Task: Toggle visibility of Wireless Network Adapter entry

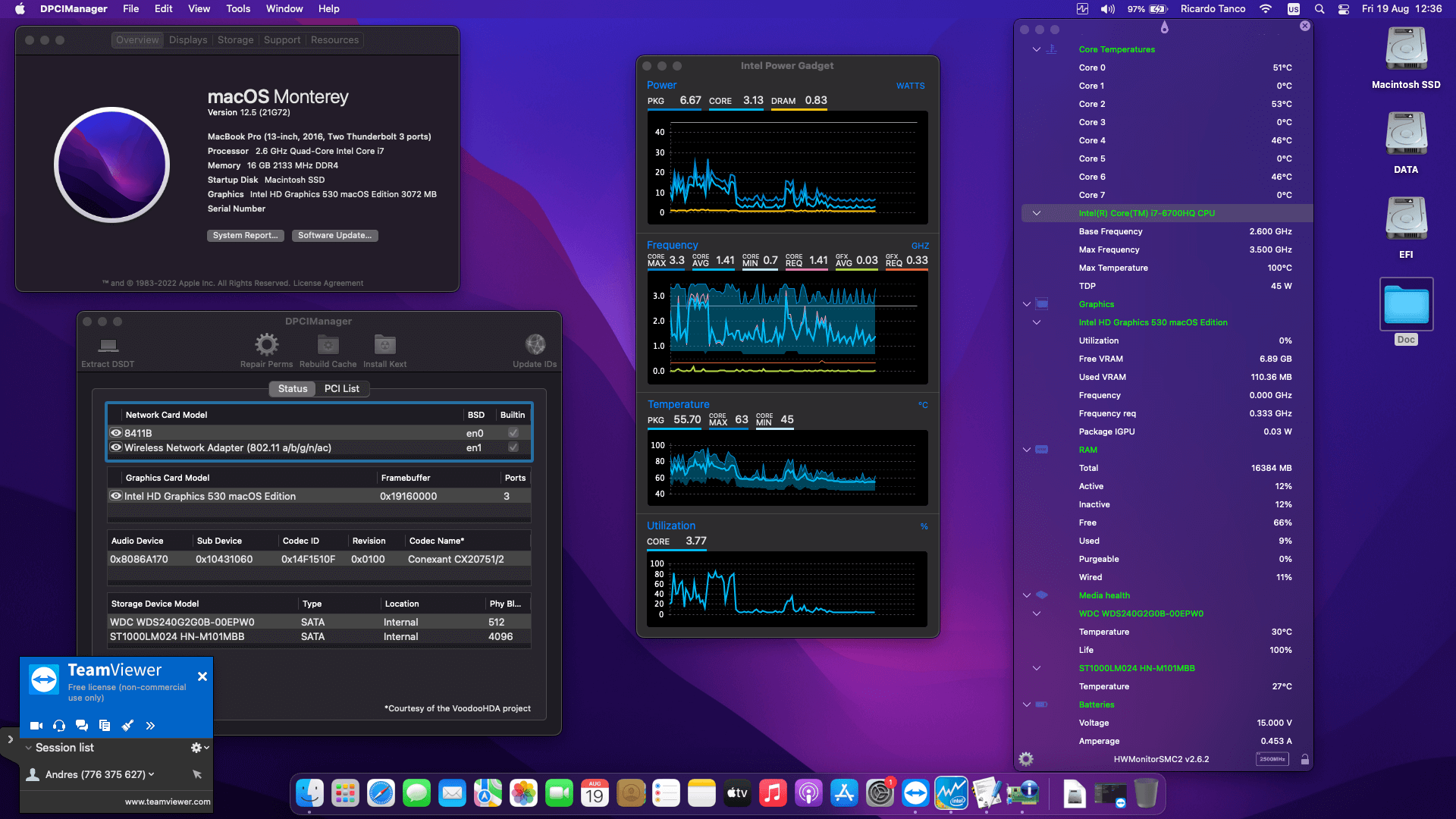Action: click(116, 447)
